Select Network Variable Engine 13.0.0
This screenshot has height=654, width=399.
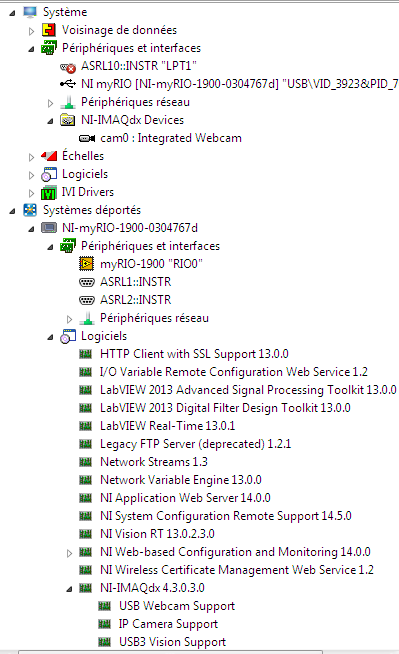181,480
